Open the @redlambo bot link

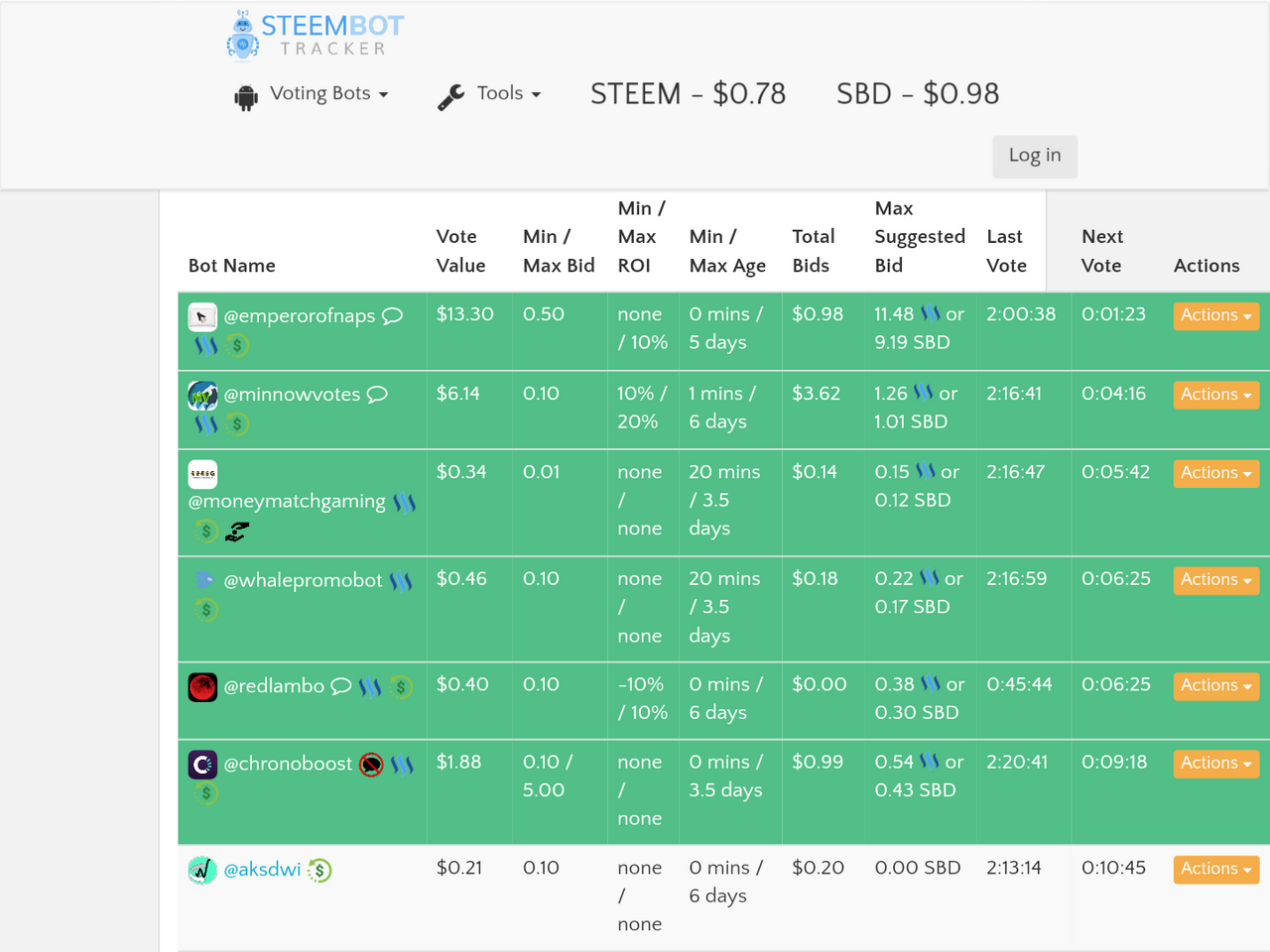pos(274,686)
